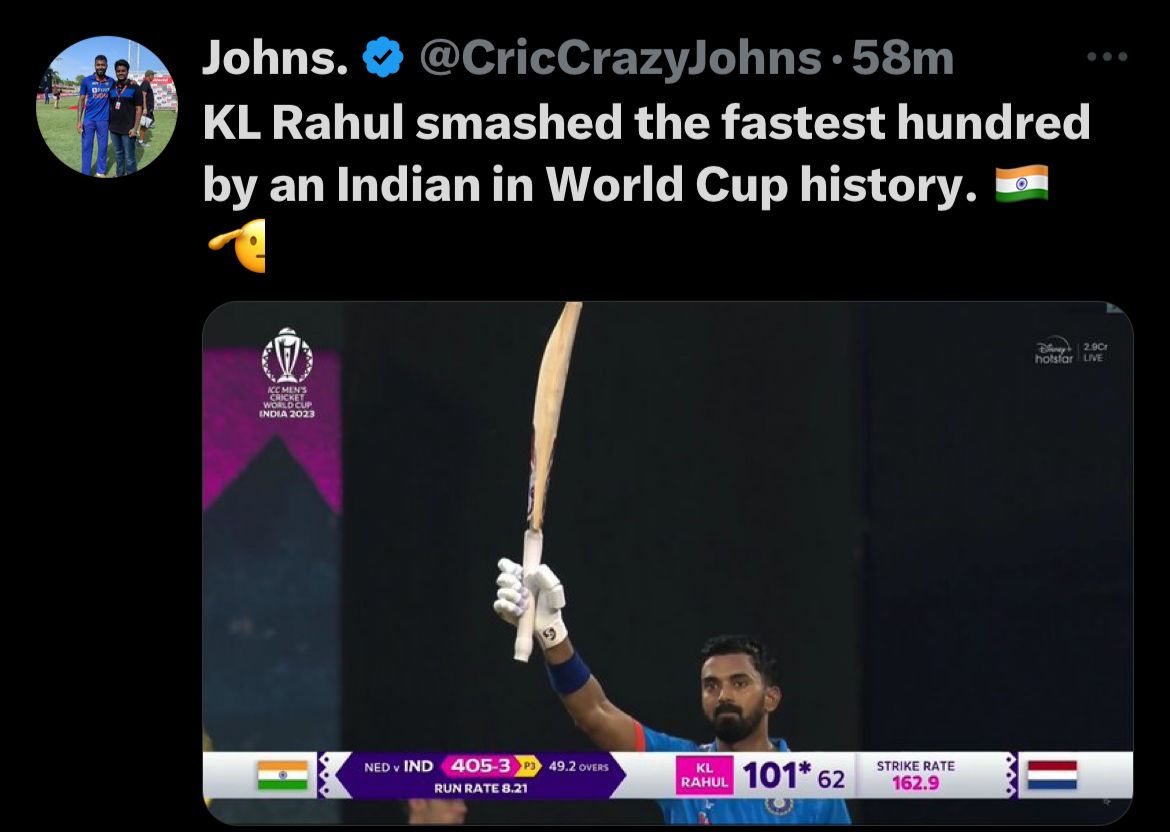Screen dimensions: 1170x832
Task: Click the India flag on the scoreboard
Action: pos(282,775)
